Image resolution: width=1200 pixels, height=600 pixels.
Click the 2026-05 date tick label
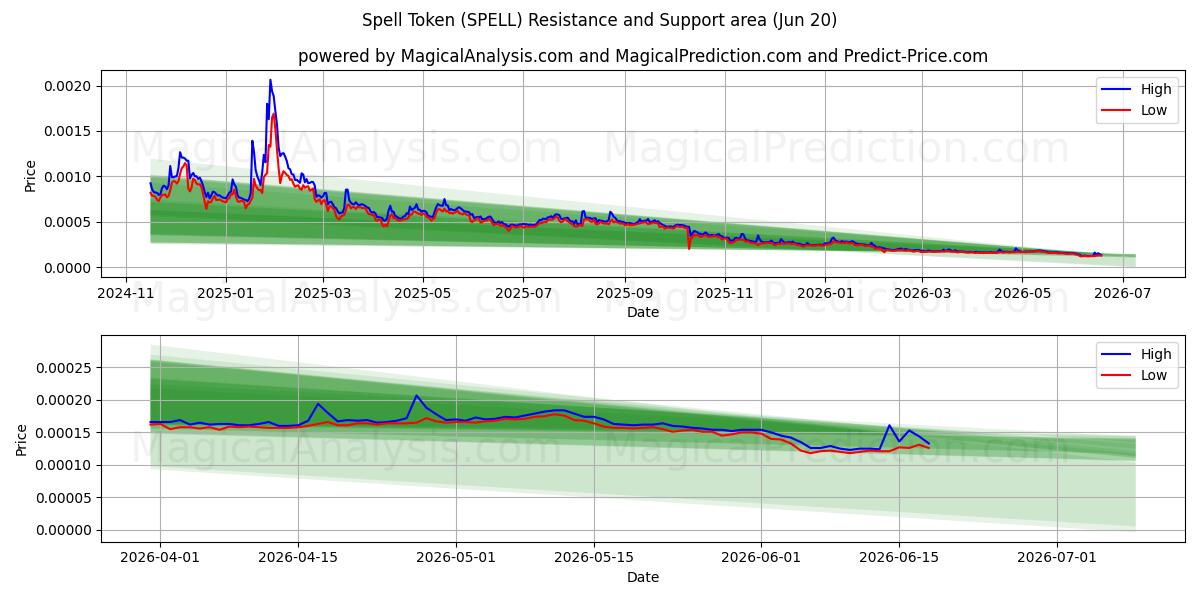1021,293
